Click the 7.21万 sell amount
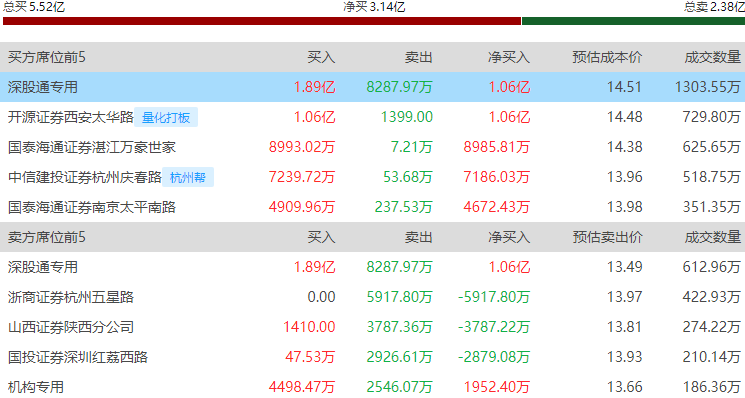 pyautogui.click(x=411, y=147)
